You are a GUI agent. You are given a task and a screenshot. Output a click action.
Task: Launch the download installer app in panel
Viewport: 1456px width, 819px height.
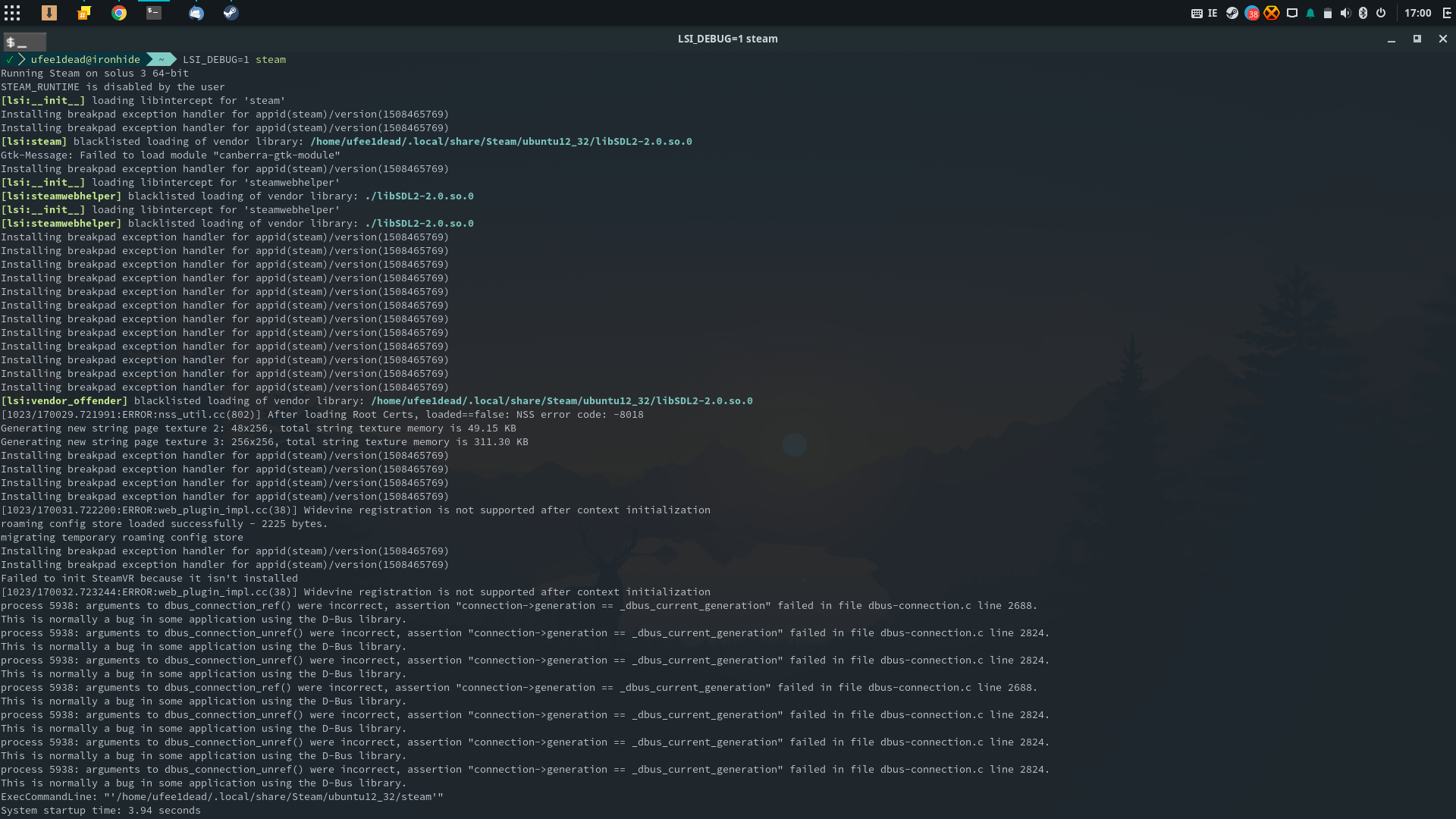[49, 13]
